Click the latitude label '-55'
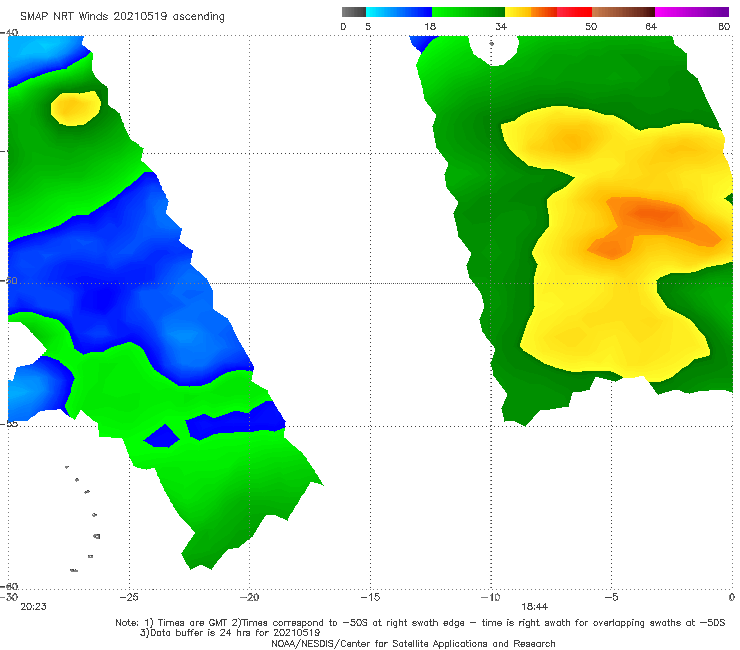The image size is (740, 650). [9, 423]
